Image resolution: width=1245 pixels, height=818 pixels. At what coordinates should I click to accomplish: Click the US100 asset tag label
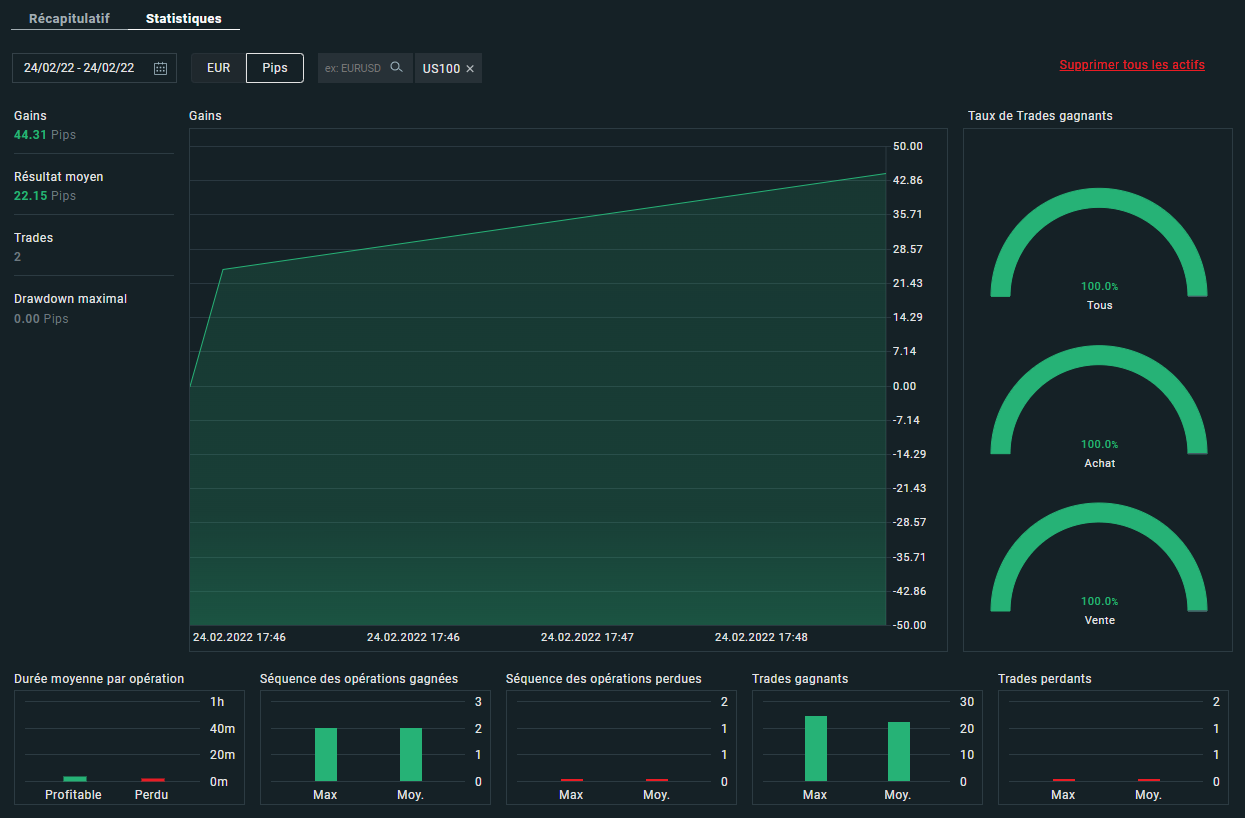click(x=441, y=69)
